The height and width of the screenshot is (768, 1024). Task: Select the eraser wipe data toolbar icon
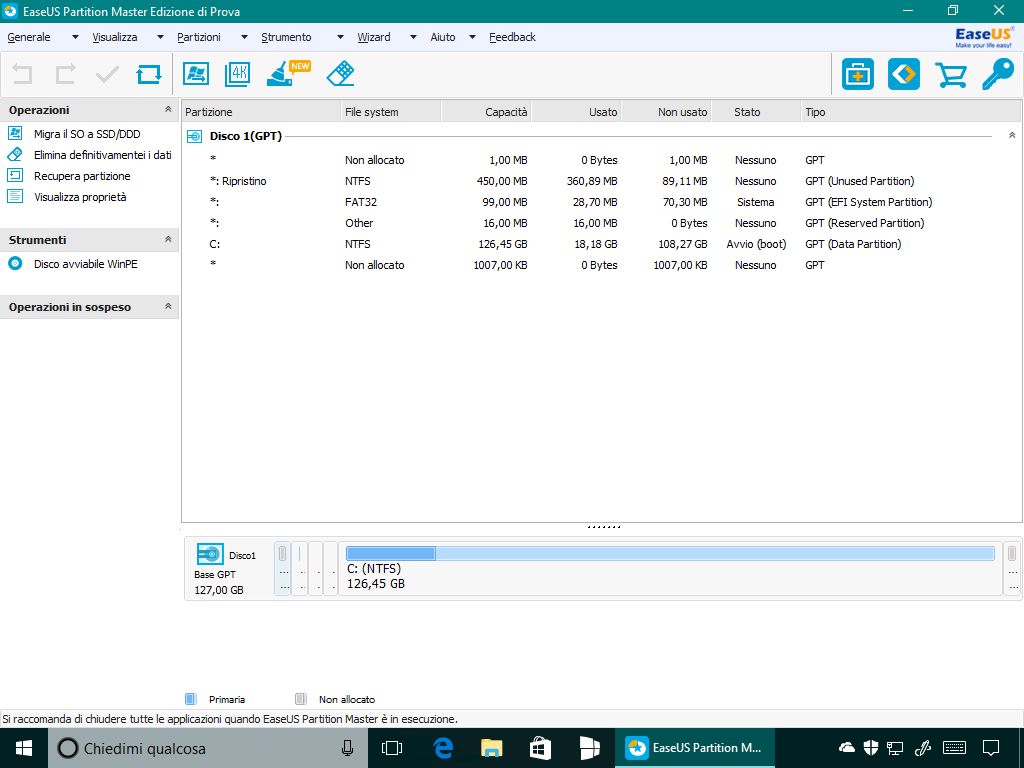pyautogui.click(x=340, y=74)
